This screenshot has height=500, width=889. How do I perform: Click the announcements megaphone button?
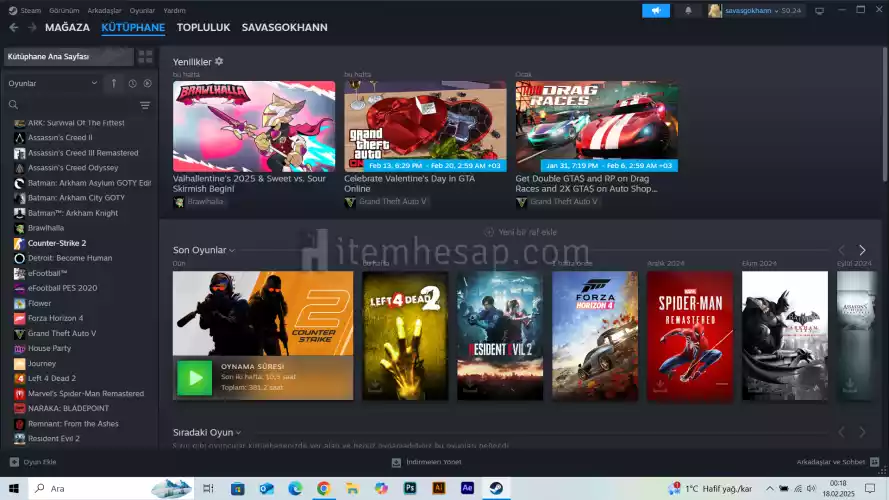pyautogui.click(x=656, y=10)
